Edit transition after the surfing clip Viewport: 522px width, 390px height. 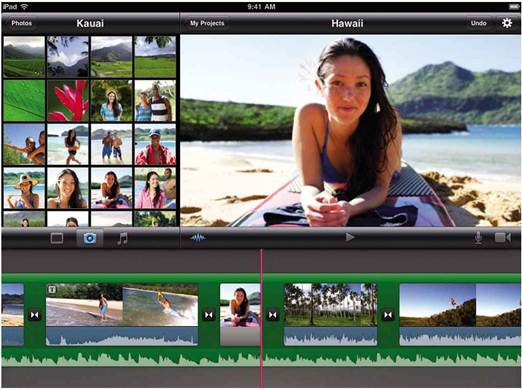pyautogui.click(x=209, y=315)
